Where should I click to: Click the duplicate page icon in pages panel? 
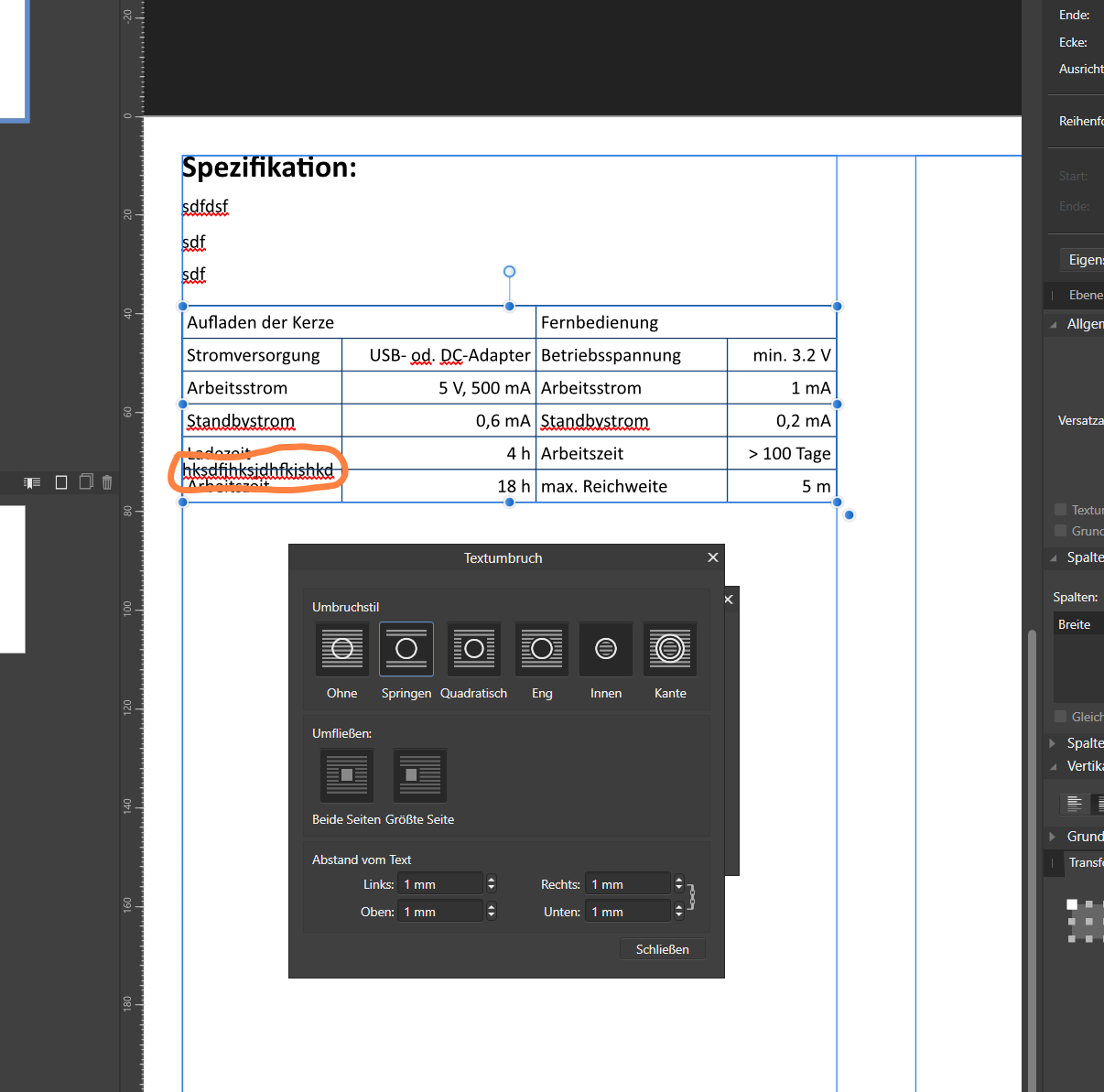tap(86, 481)
